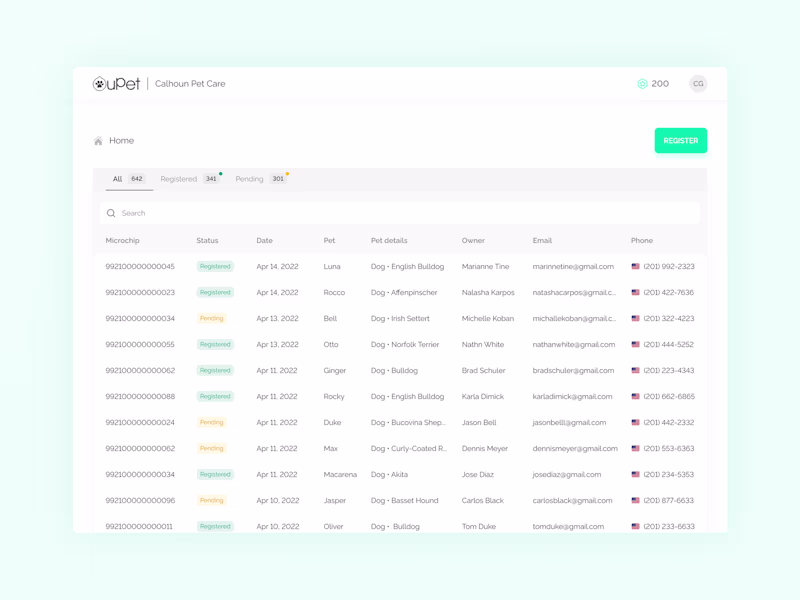This screenshot has width=800, height=600.
Task: Click the uPet paw logo
Action: pos(100,84)
